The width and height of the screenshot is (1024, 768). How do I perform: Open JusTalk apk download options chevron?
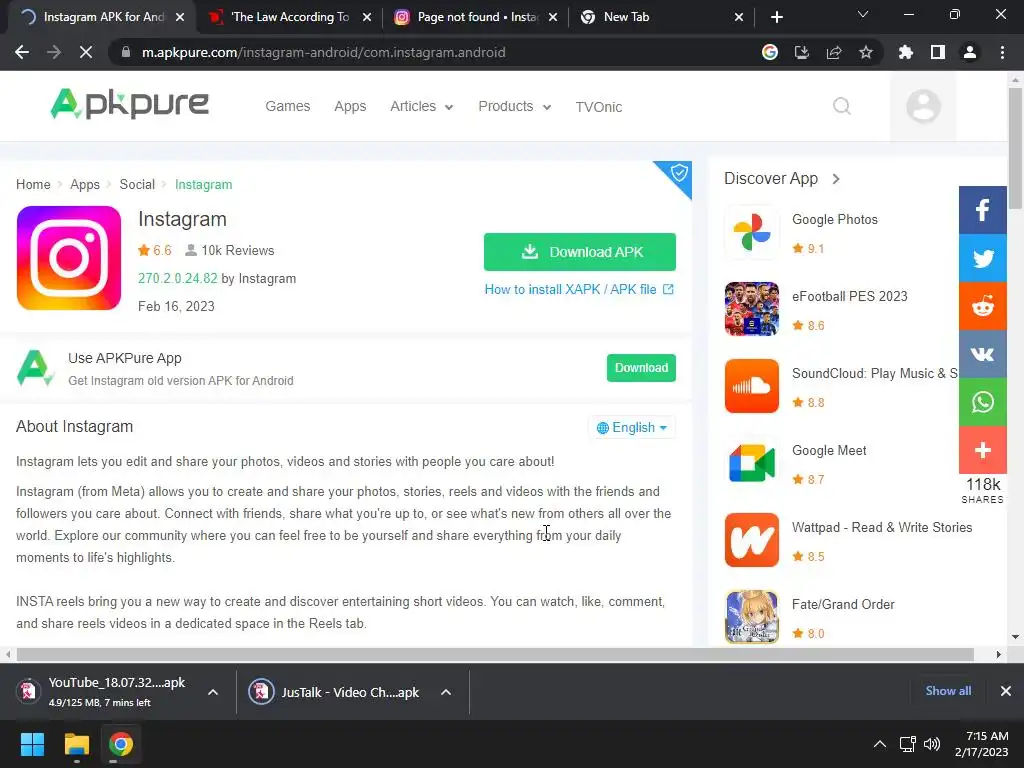446,692
